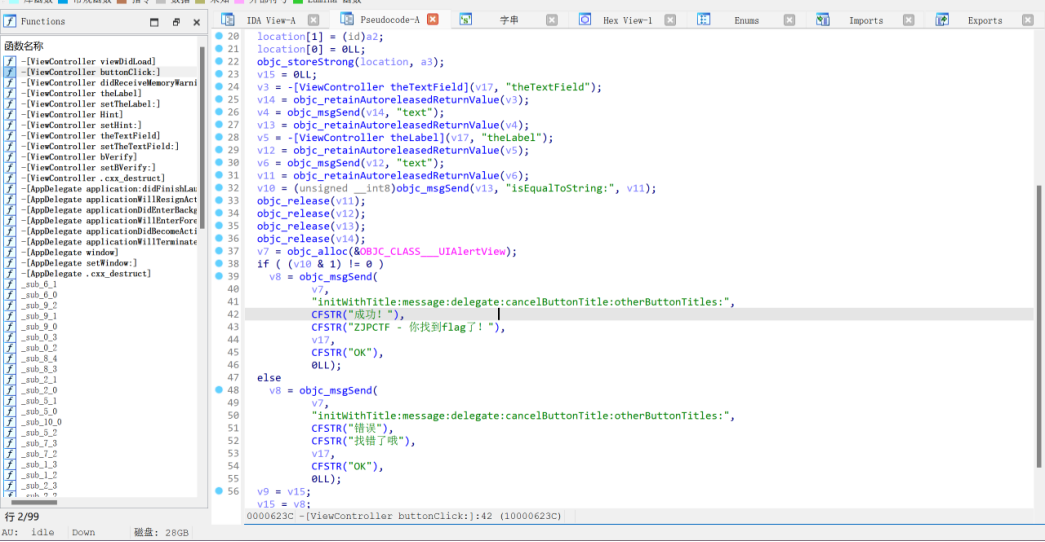Maximize the Functions panel

(154, 22)
